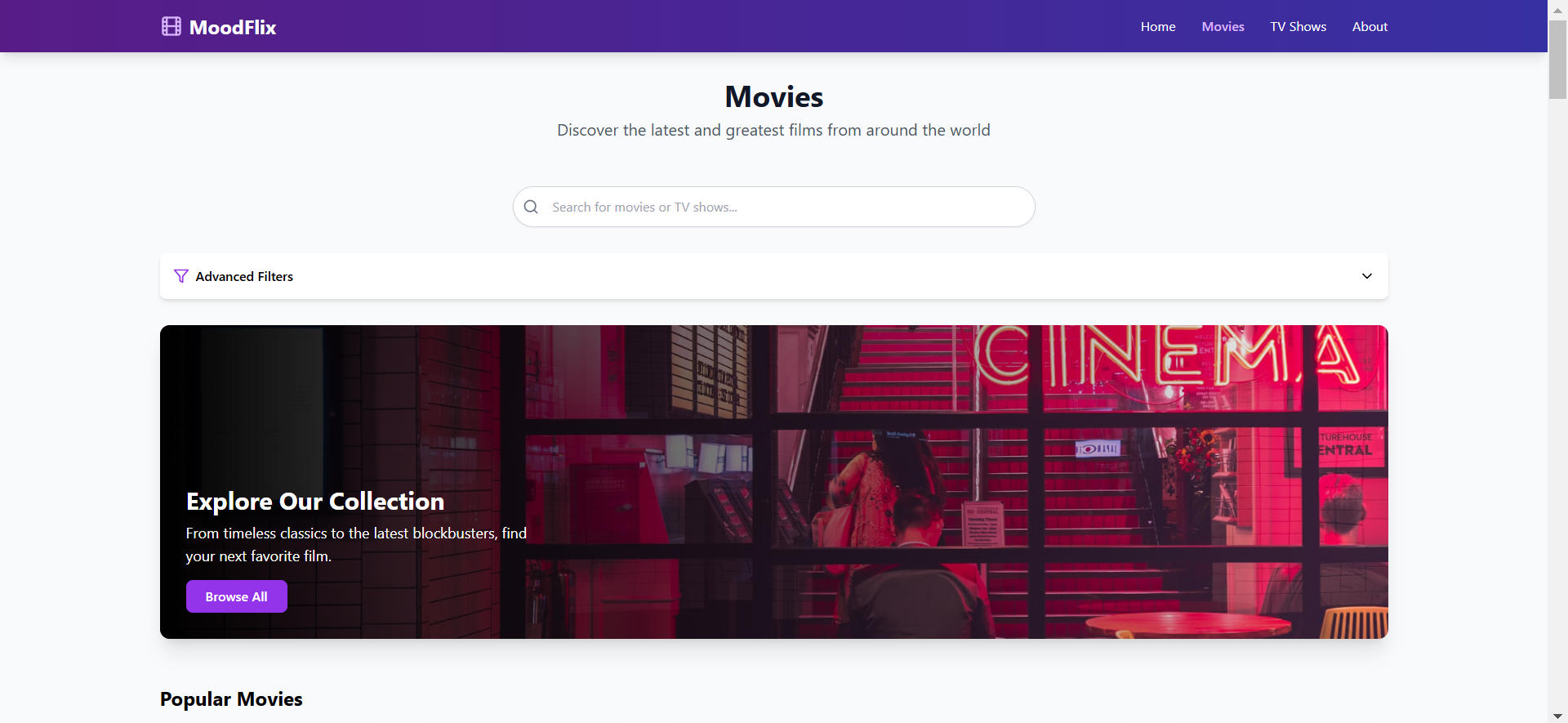
Task: Expand Advanced Filters with the chevron
Action: (1366, 276)
